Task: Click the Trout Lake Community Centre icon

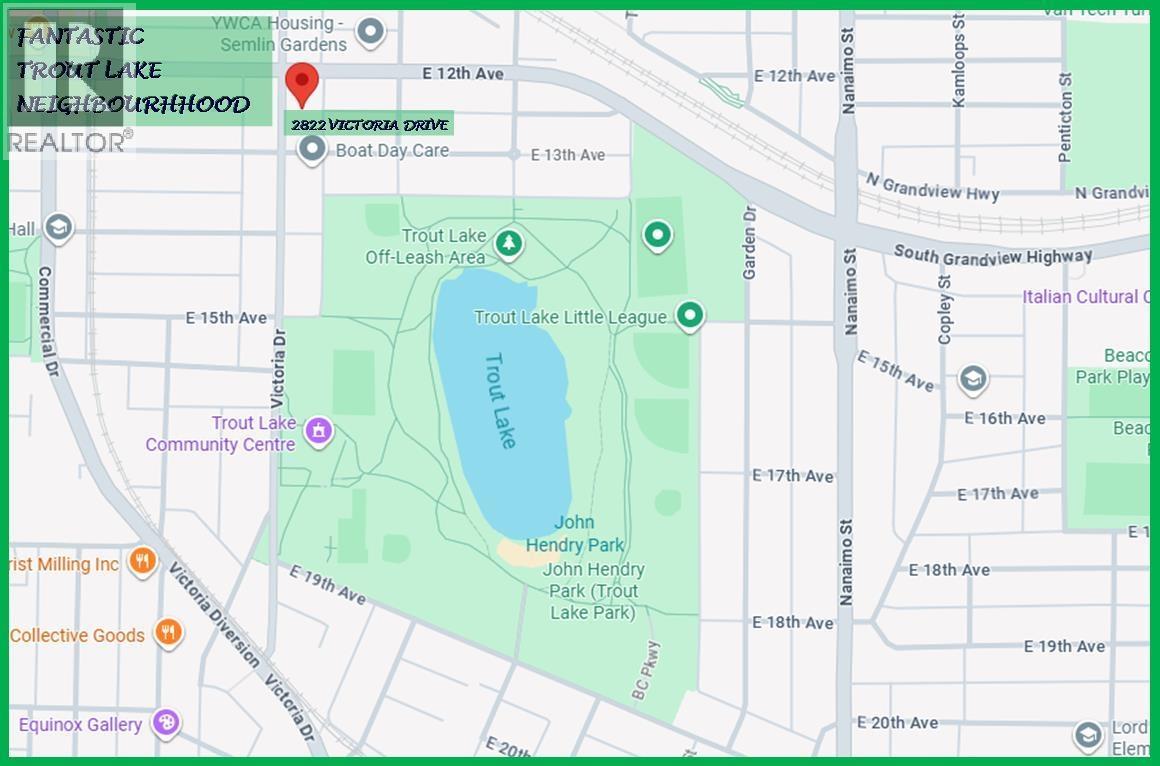Action: click(319, 432)
